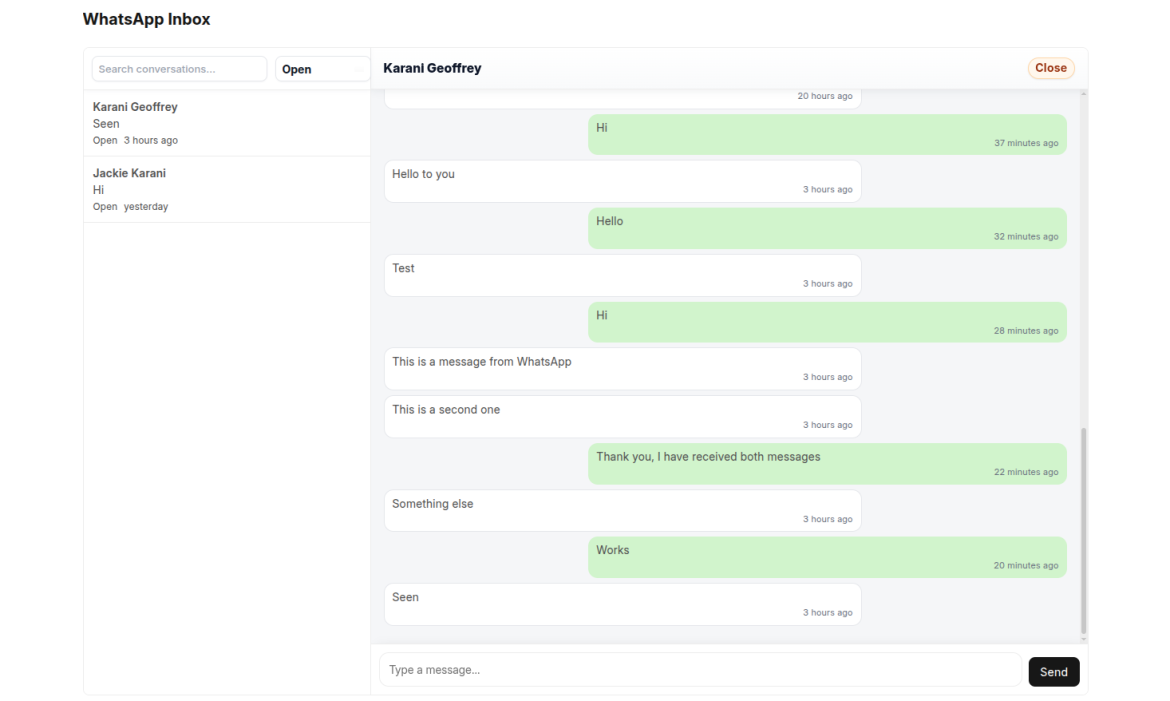Click the 'Test' received message bubble

622,275
